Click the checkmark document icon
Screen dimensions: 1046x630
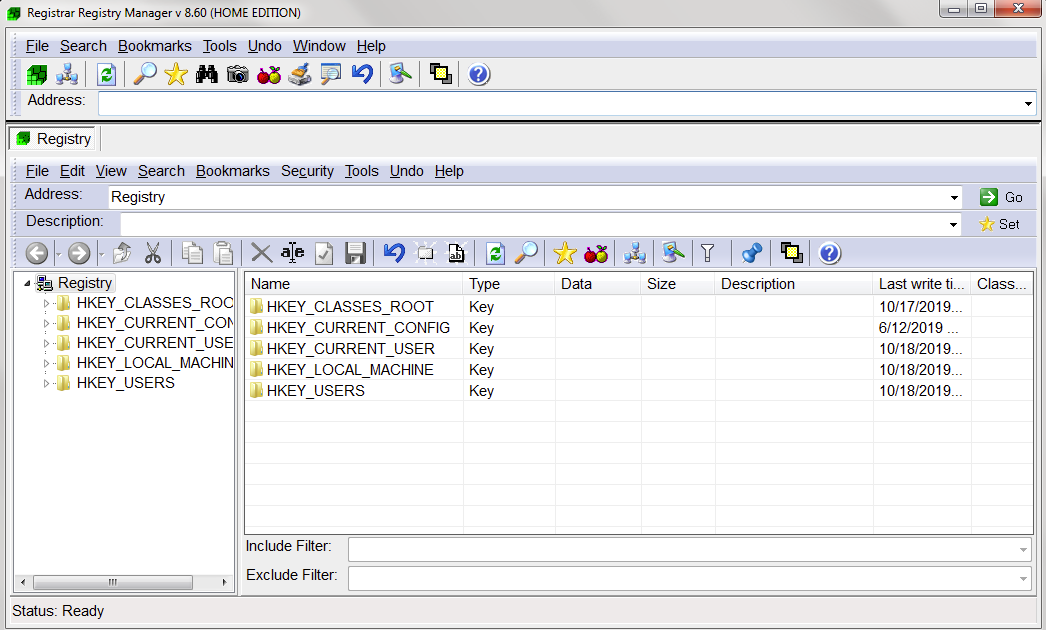click(324, 253)
